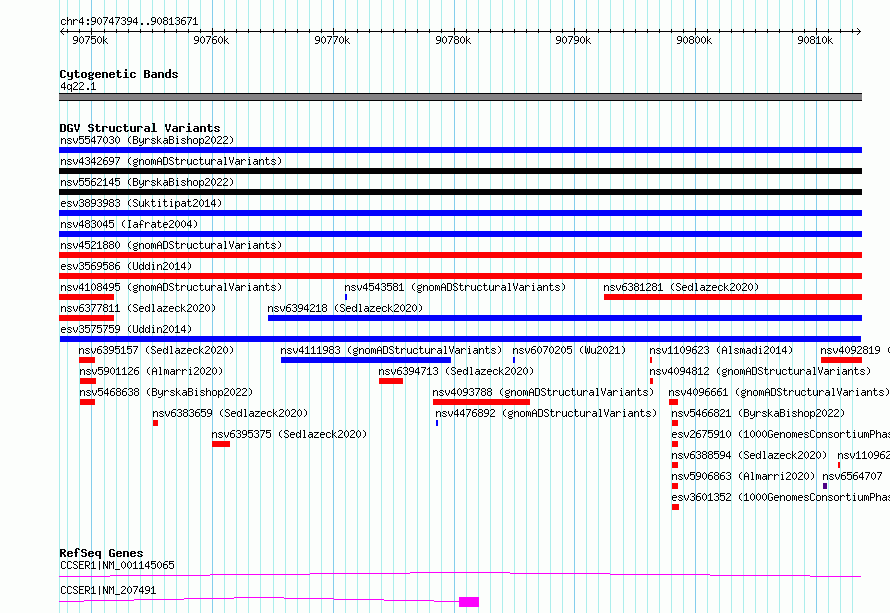
Task: Click nsv6388594 (Sedlazeck2020) label
Action: tap(749, 455)
